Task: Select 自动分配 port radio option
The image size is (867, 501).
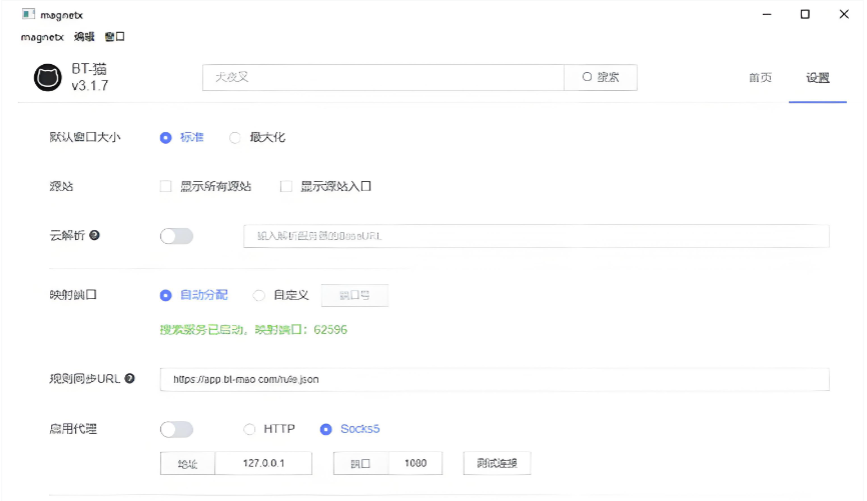Action: point(165,295)
